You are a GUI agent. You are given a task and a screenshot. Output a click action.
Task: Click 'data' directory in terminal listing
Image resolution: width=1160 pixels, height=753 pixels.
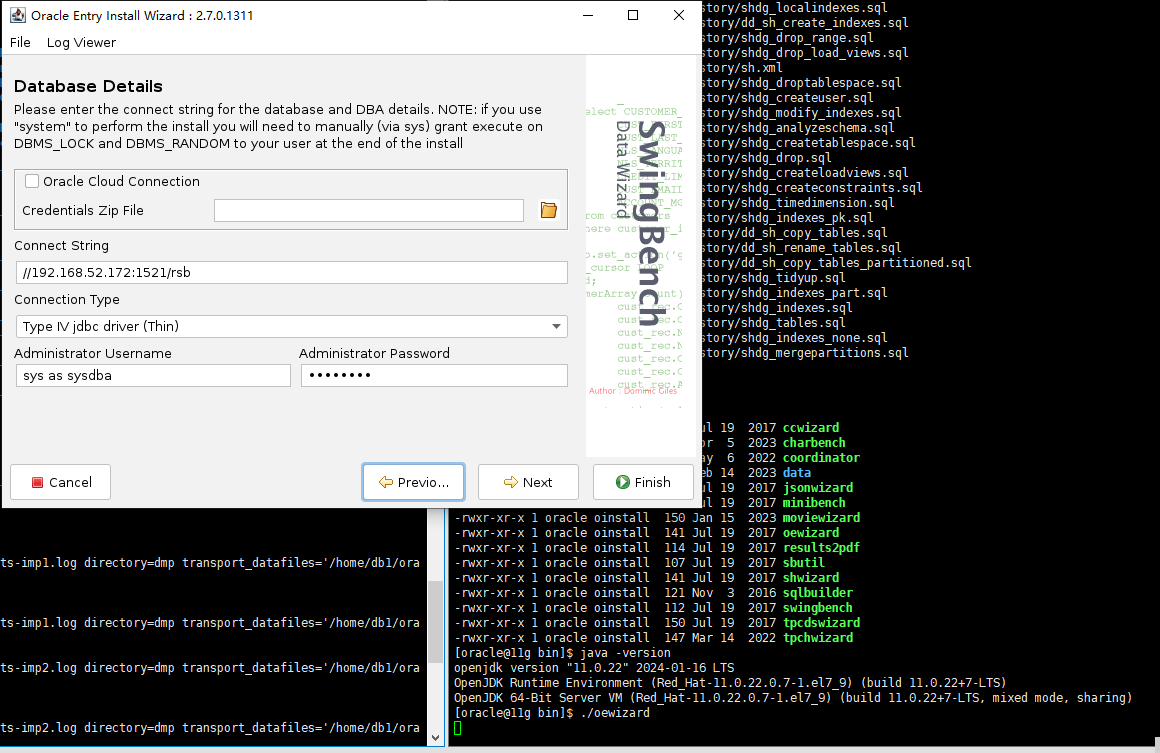click(x=797, y=473)
